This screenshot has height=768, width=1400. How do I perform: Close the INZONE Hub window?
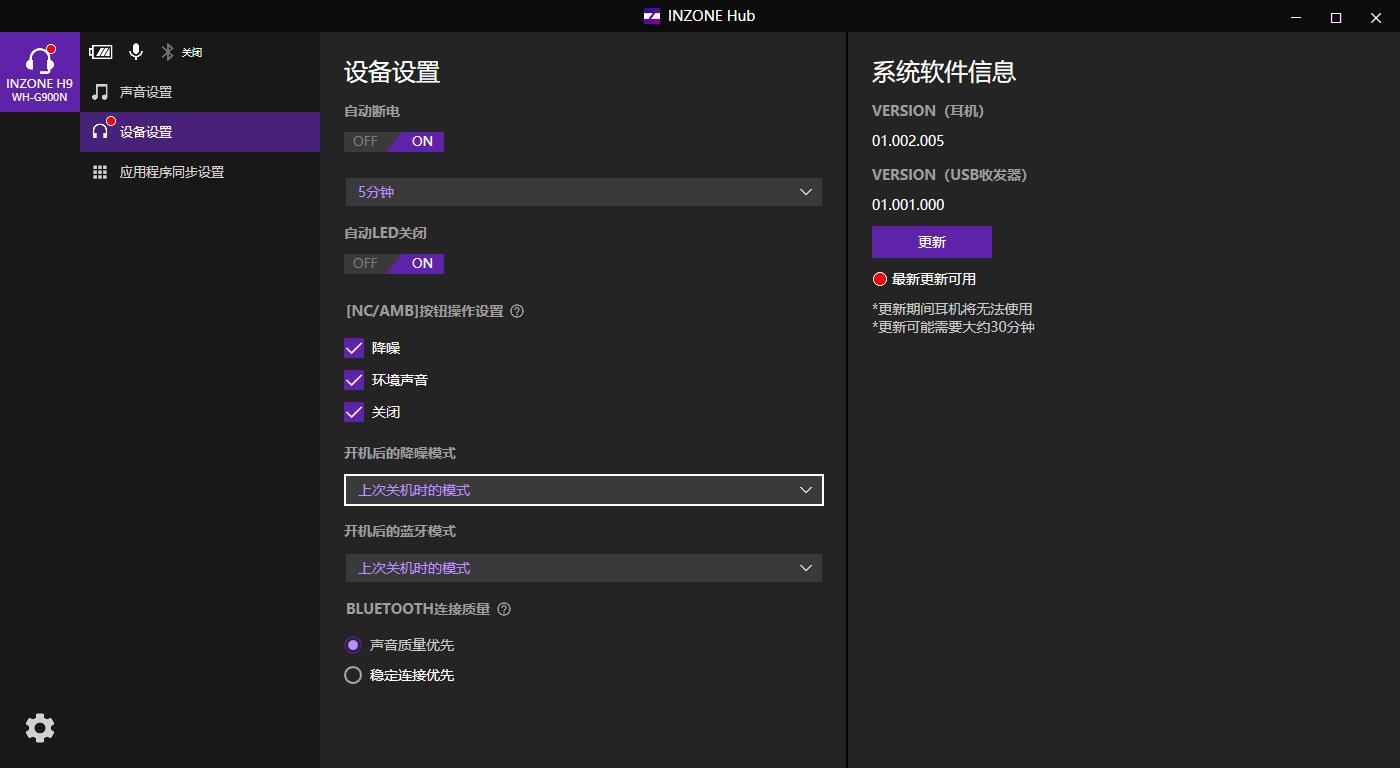click(1377, 17)
